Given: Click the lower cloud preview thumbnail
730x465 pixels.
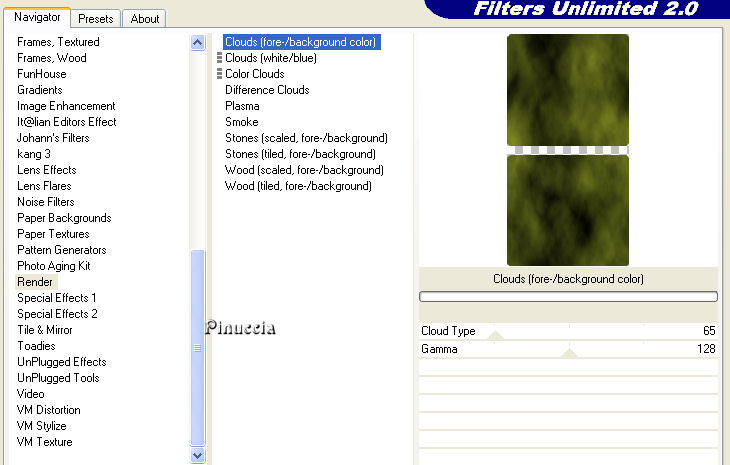Looking at the screenshot, I should [x=568, y=210].
